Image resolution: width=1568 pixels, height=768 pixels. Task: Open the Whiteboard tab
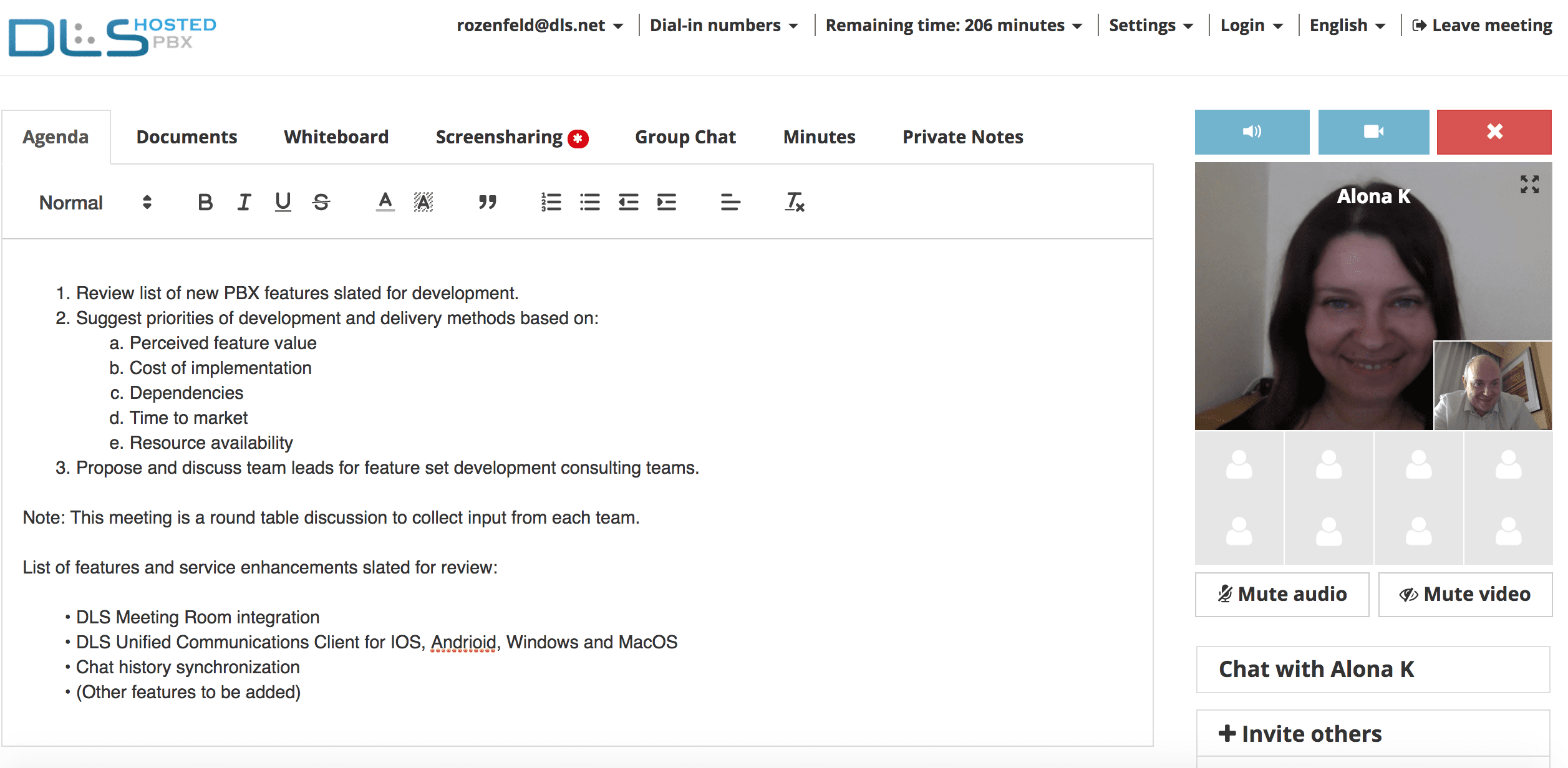pyautogui.click(x=336, y=137)
